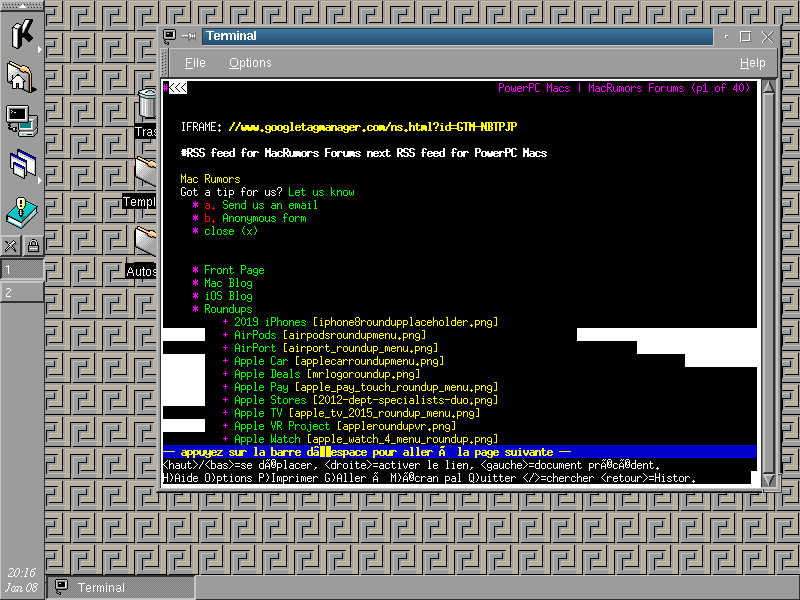Image resolution: width=800 pixels, height=600 pixels.
Task: Click the 'Anonymous form' link
Action: (264, 218)
